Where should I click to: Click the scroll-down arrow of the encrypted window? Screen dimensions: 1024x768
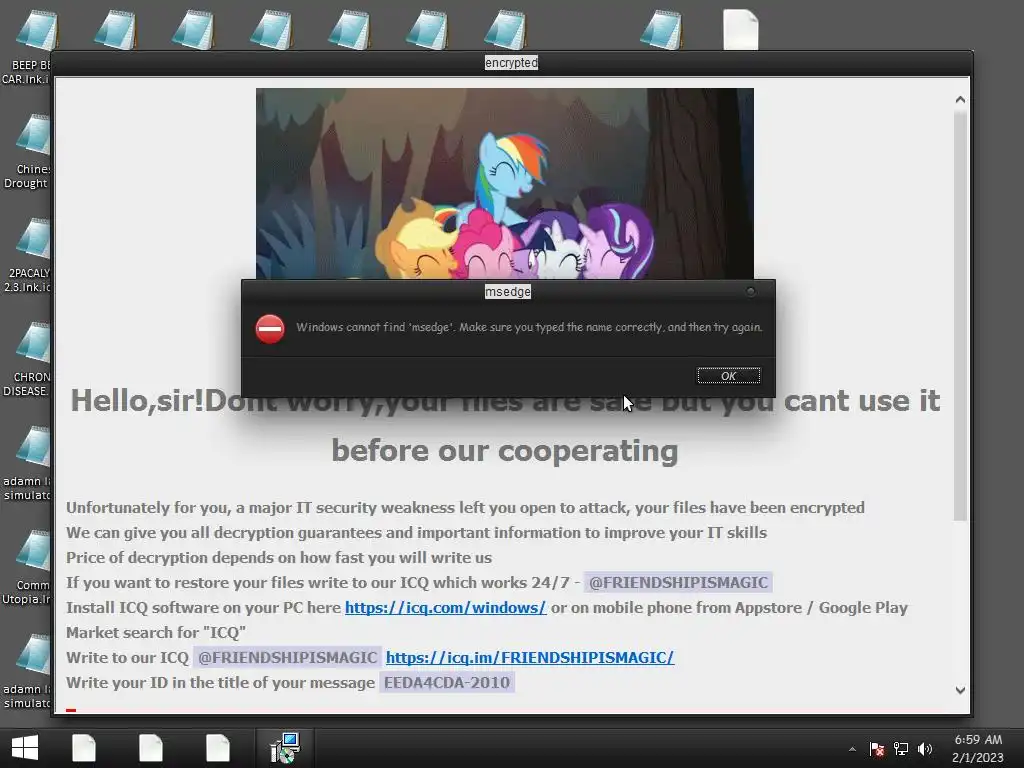tap(960, 690)
